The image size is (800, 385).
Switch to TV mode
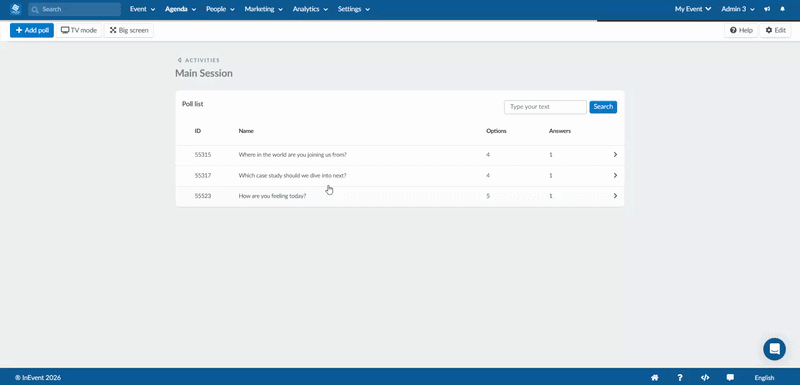(x=79, y=31)
